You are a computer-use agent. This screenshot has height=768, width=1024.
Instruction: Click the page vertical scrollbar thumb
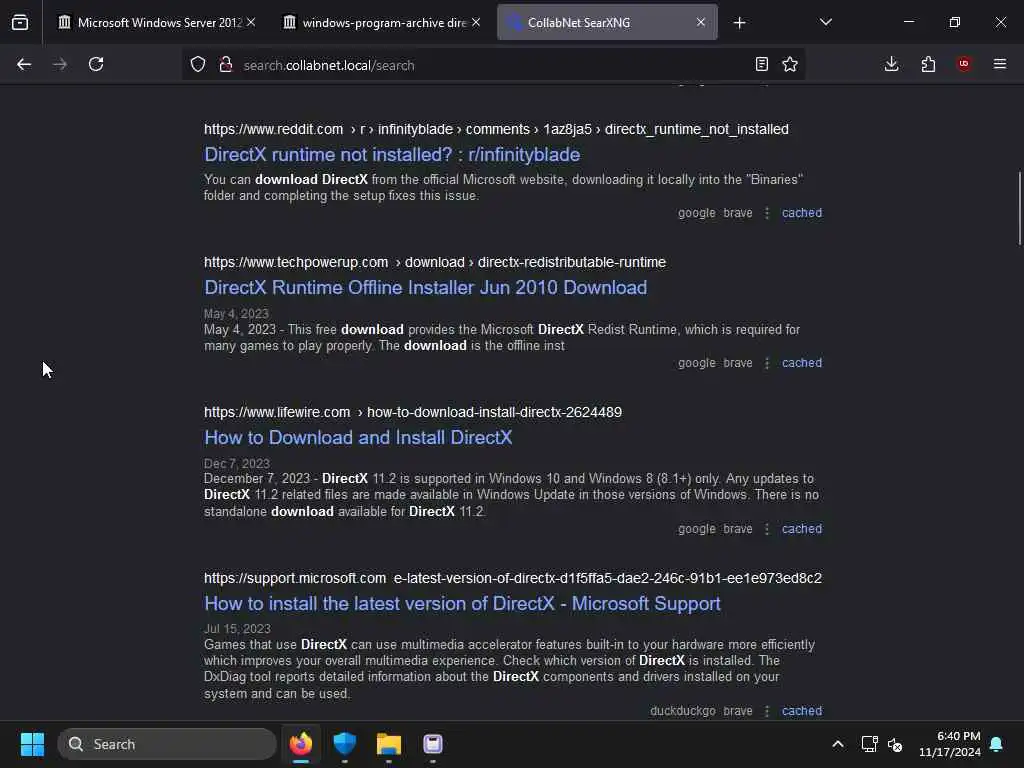[x=1019, y=209]
